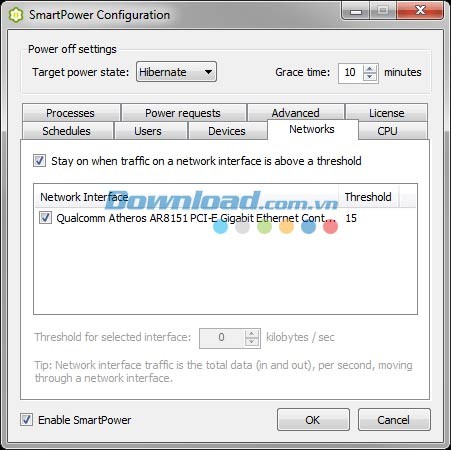
Task: Increase grace time with the up arrow
Action: pos(369,69)
